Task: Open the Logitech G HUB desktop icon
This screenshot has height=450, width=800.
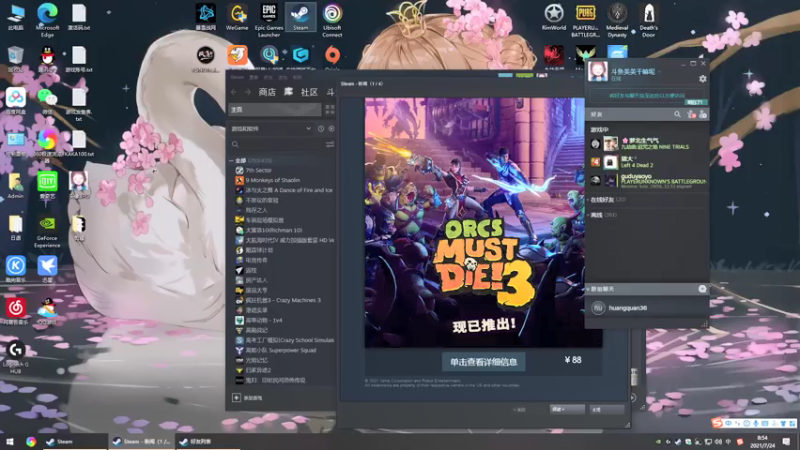Action: [16, 357]
